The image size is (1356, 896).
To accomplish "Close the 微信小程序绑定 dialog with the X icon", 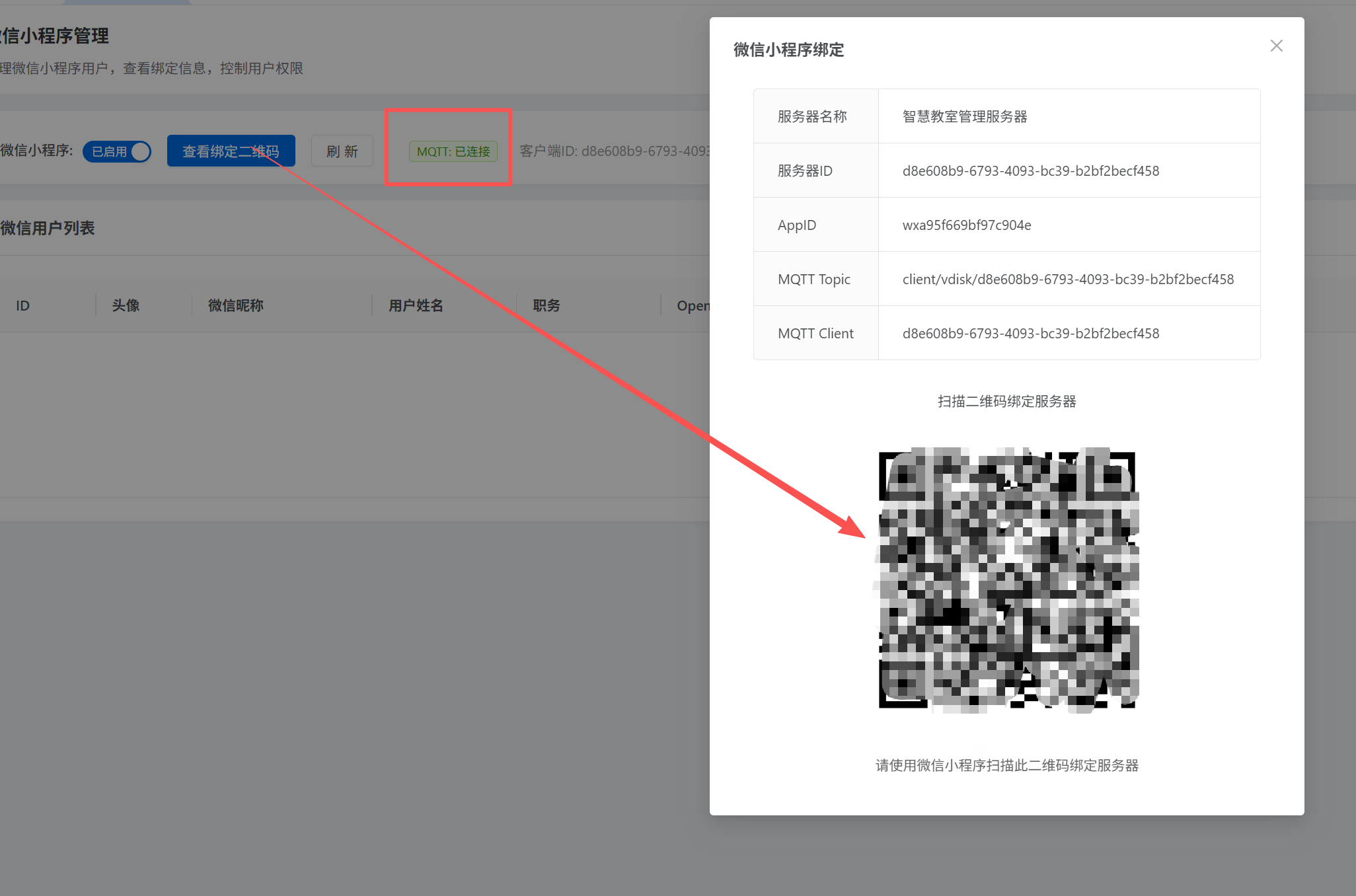I will (1276, 46).
